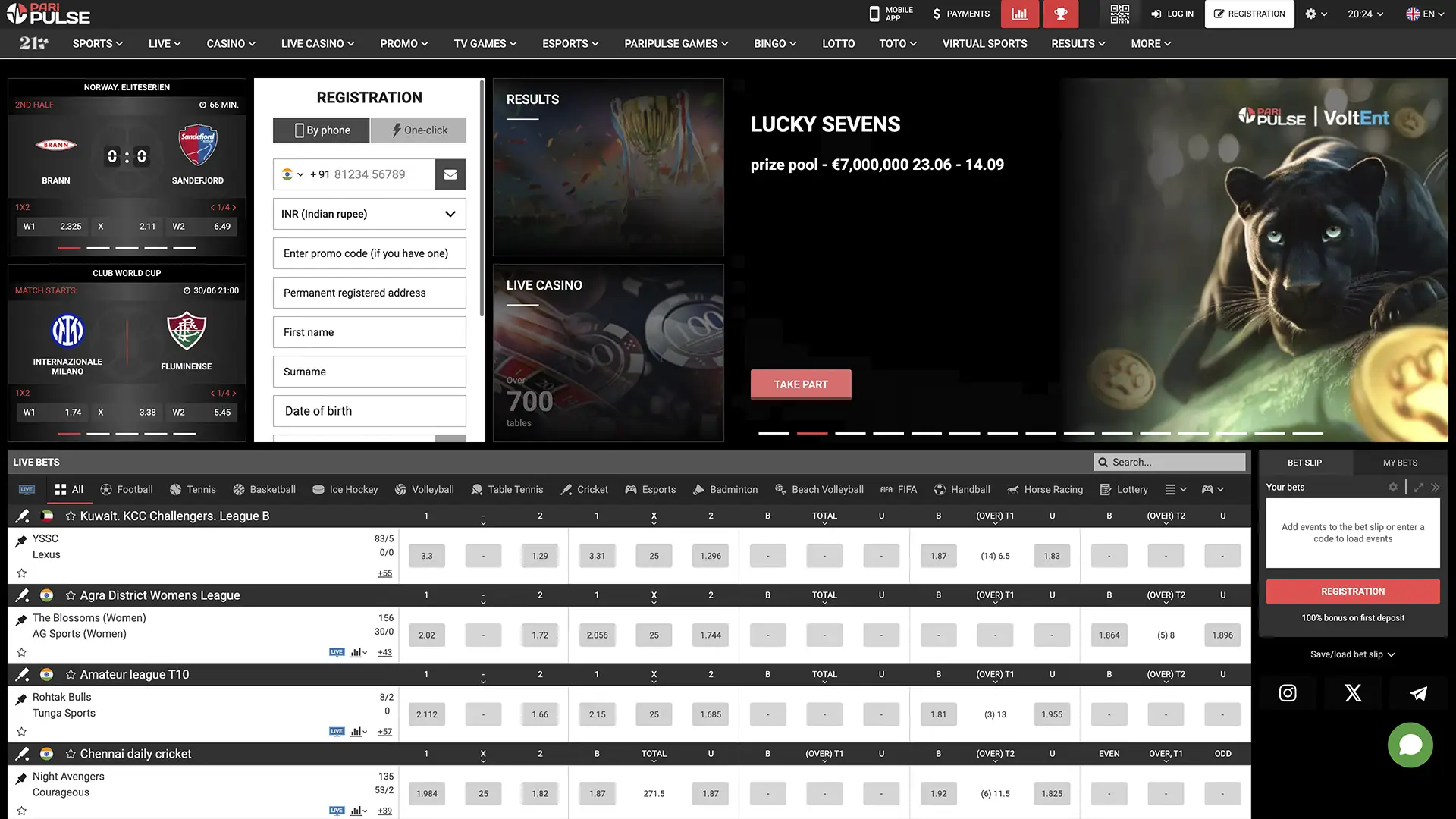This screenshot has width=1456, height=819.
Task: Open the QR code icon
Action: pyautogui.click(x=1120, y=14)
